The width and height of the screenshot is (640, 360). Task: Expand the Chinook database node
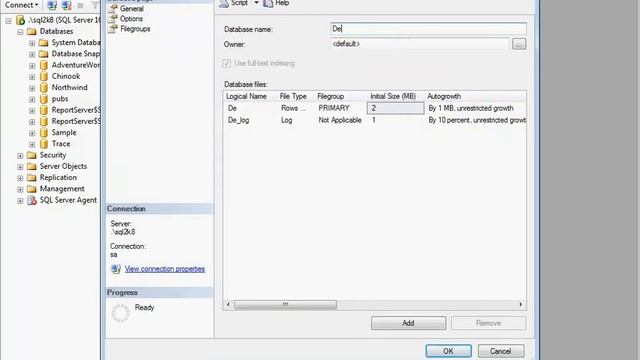(32, 77)
